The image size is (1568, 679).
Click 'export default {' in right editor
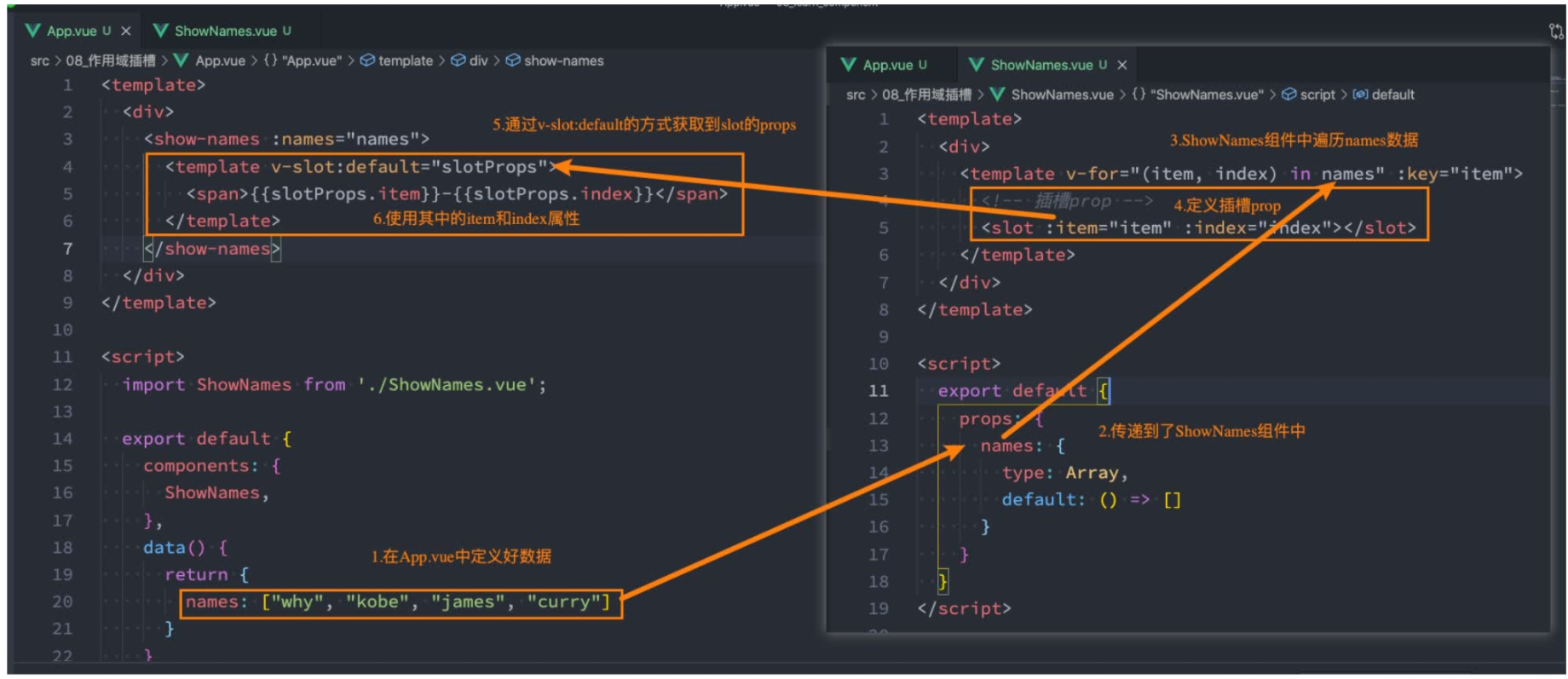(1023, 391)
